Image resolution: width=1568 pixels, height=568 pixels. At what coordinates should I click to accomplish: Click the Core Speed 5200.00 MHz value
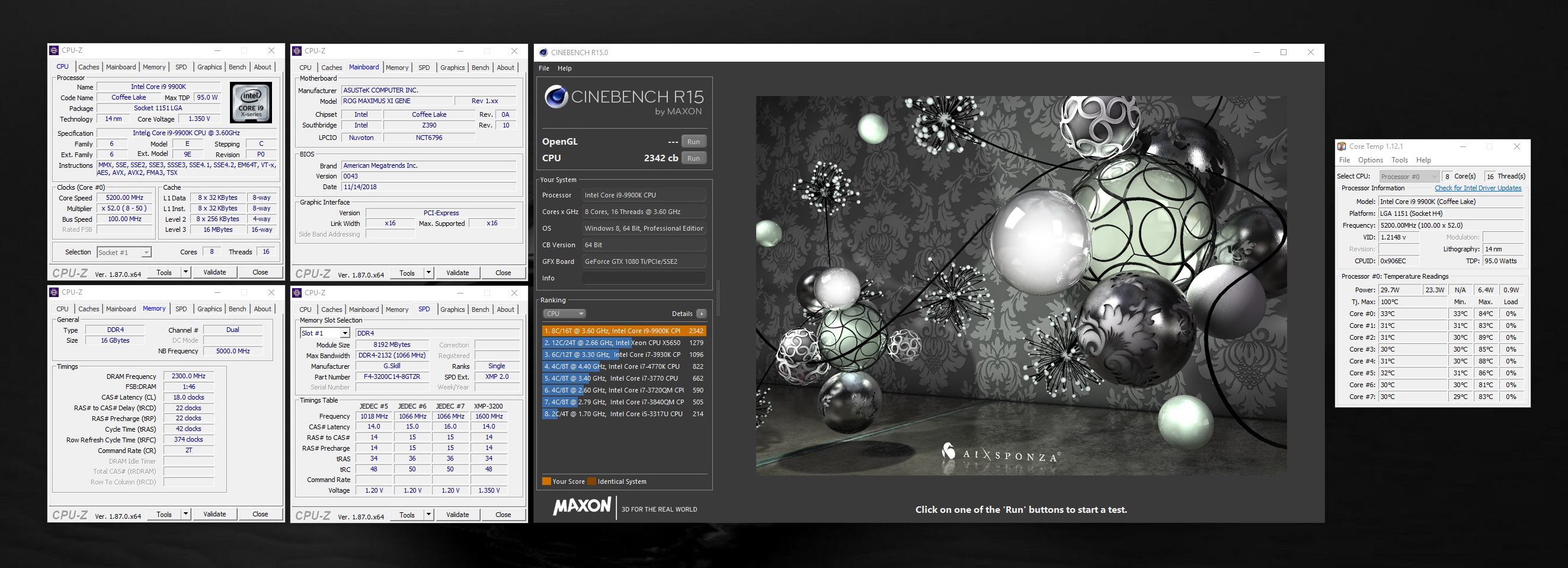tap(125, 198)
